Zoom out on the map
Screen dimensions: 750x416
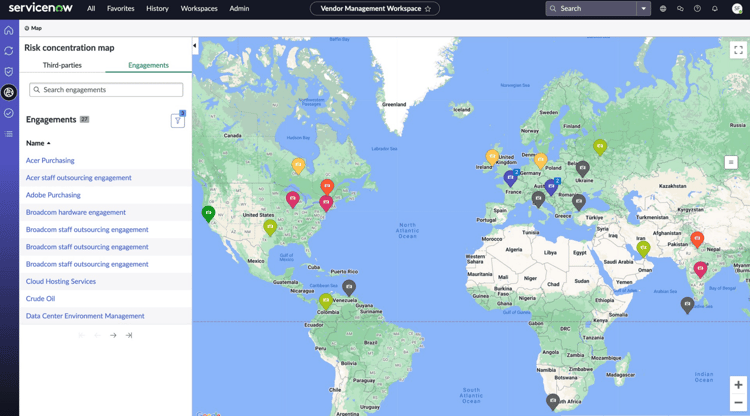point(738,403)
